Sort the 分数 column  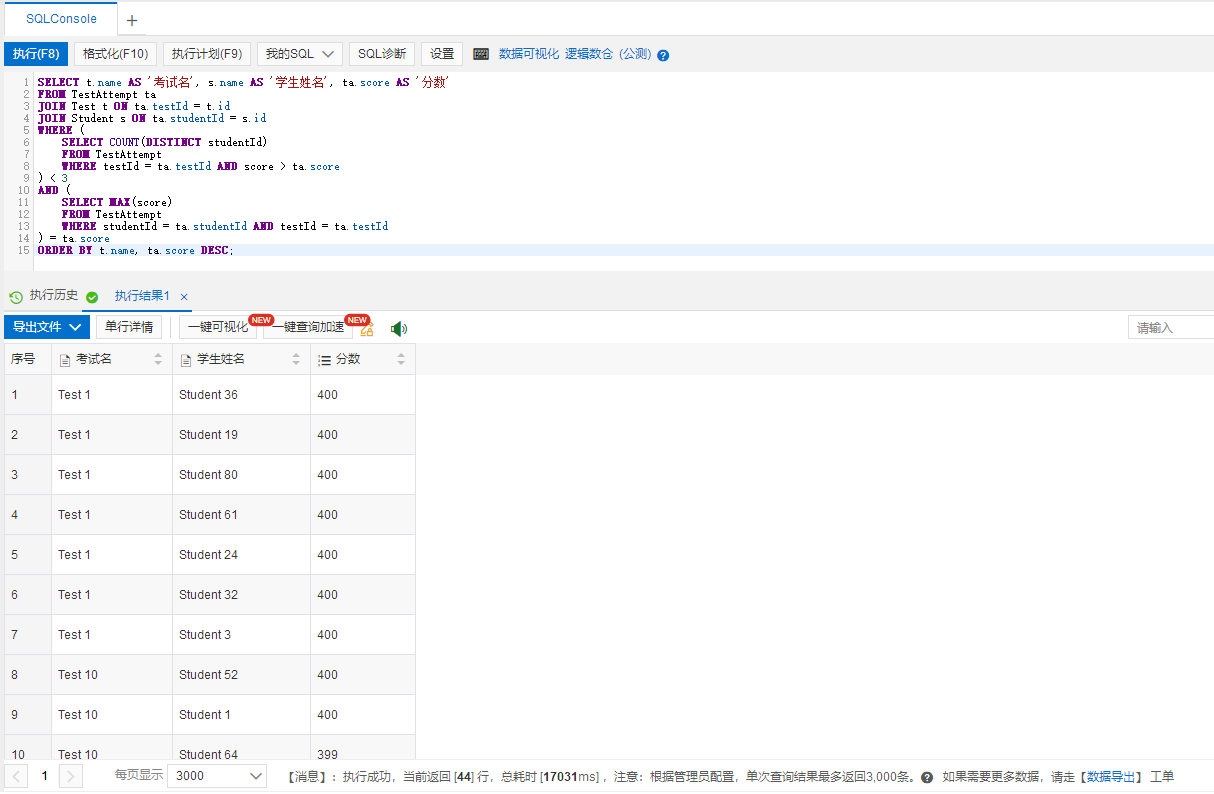point(401,360)
